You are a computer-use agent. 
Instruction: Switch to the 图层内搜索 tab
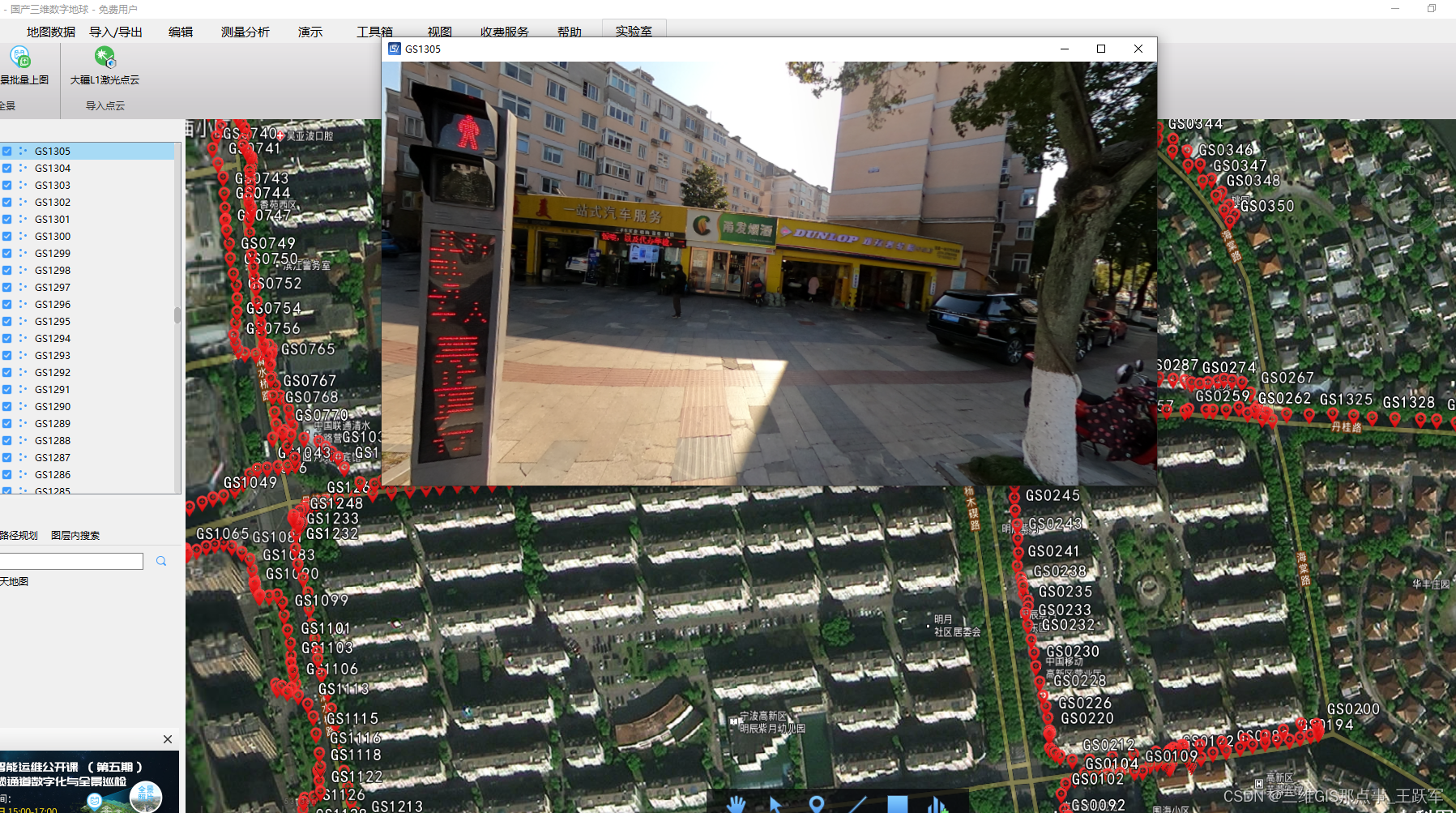pyautogui.click(x=75, y=536)
